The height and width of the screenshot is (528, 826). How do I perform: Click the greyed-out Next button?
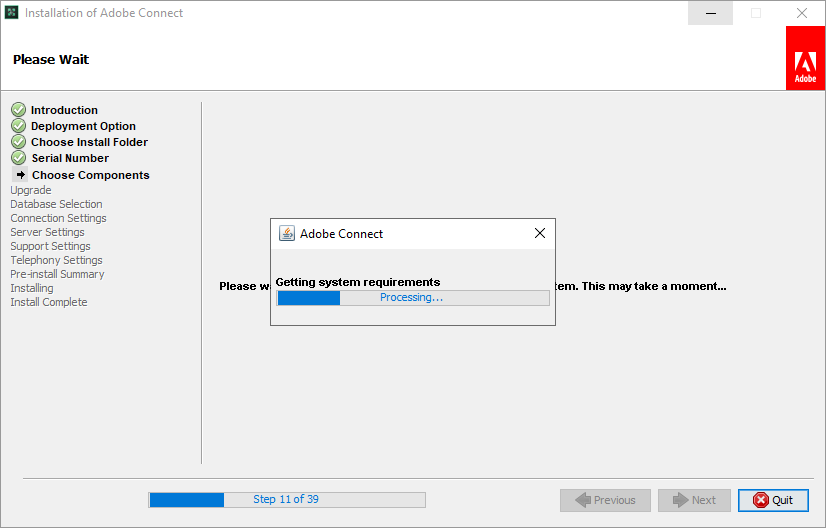[x=694, y=500]
